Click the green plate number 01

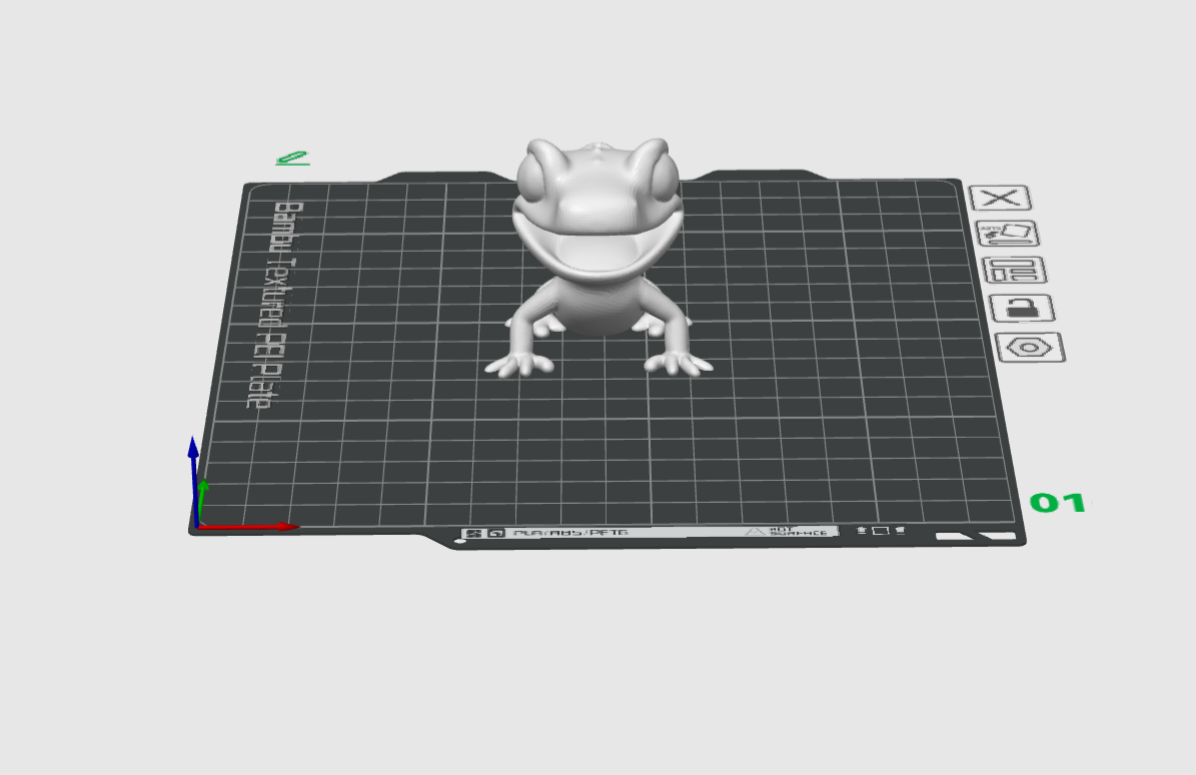click(x=1057, y=502)
